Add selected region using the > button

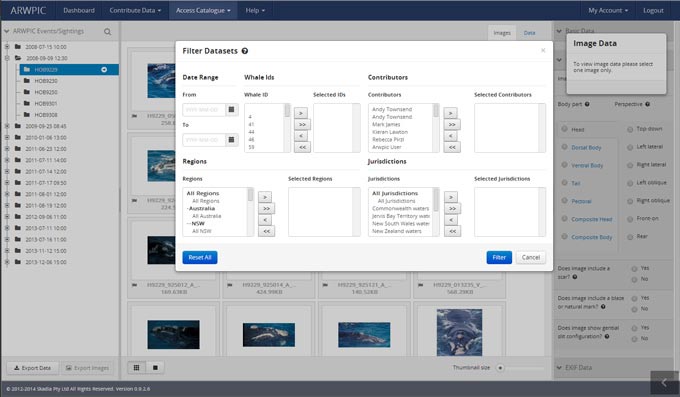pyautogui.click(x=265, y=197)
